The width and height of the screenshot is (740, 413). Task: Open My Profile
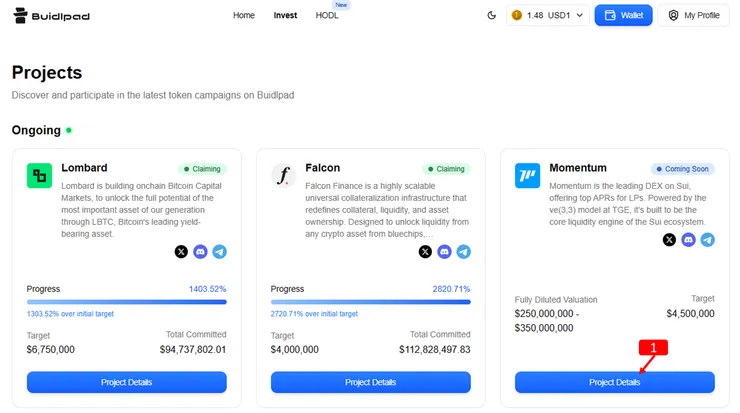[694, 16]
